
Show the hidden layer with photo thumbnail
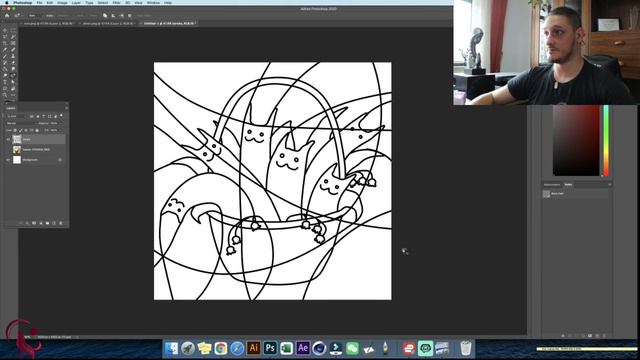click(8, 149)
